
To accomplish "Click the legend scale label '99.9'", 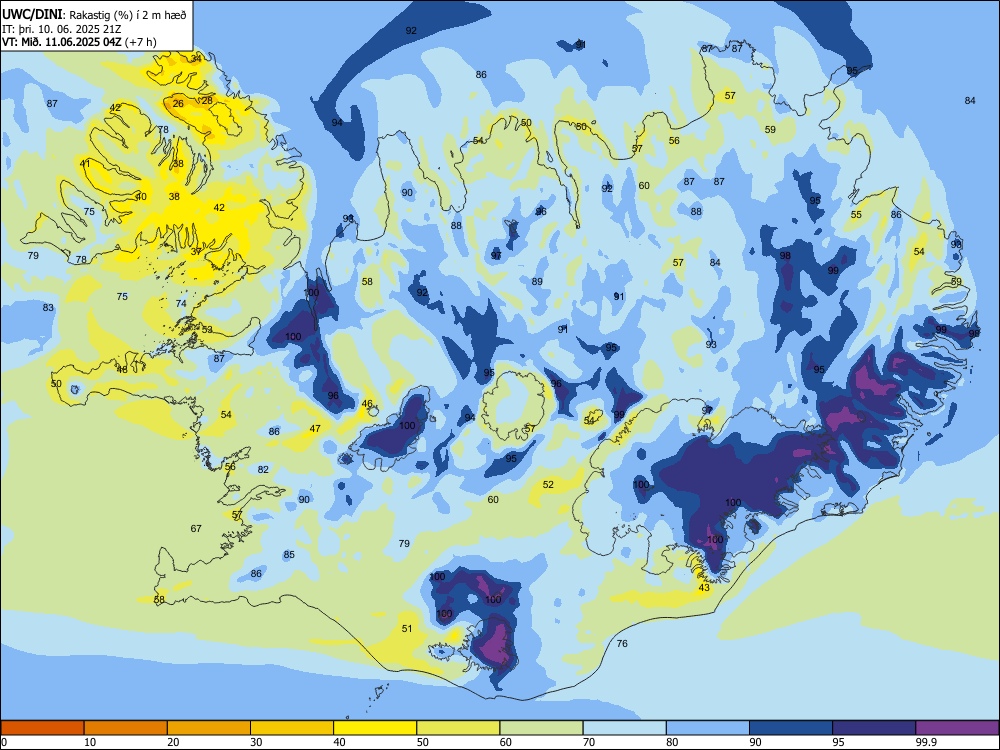I will (926, 742).
